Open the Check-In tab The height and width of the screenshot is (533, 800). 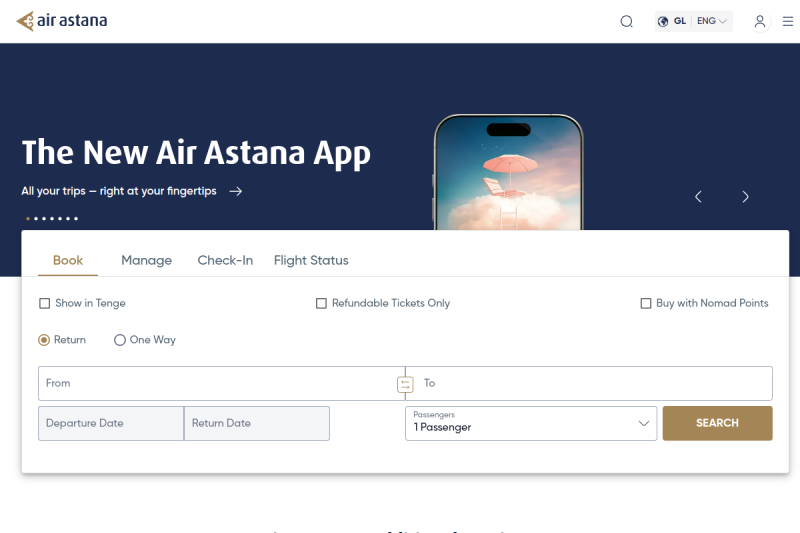pyautogui.click(x=225, y=261)
